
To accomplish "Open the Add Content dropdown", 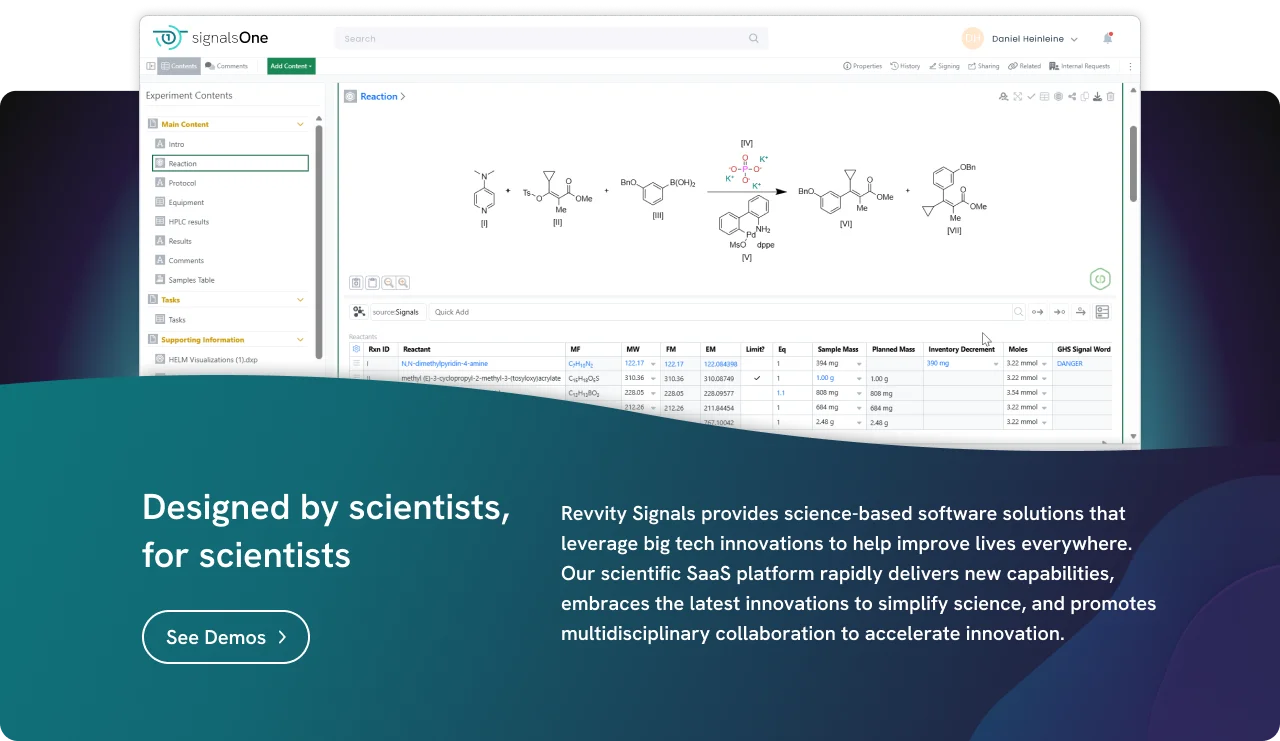I will click(x=291, y=66).
